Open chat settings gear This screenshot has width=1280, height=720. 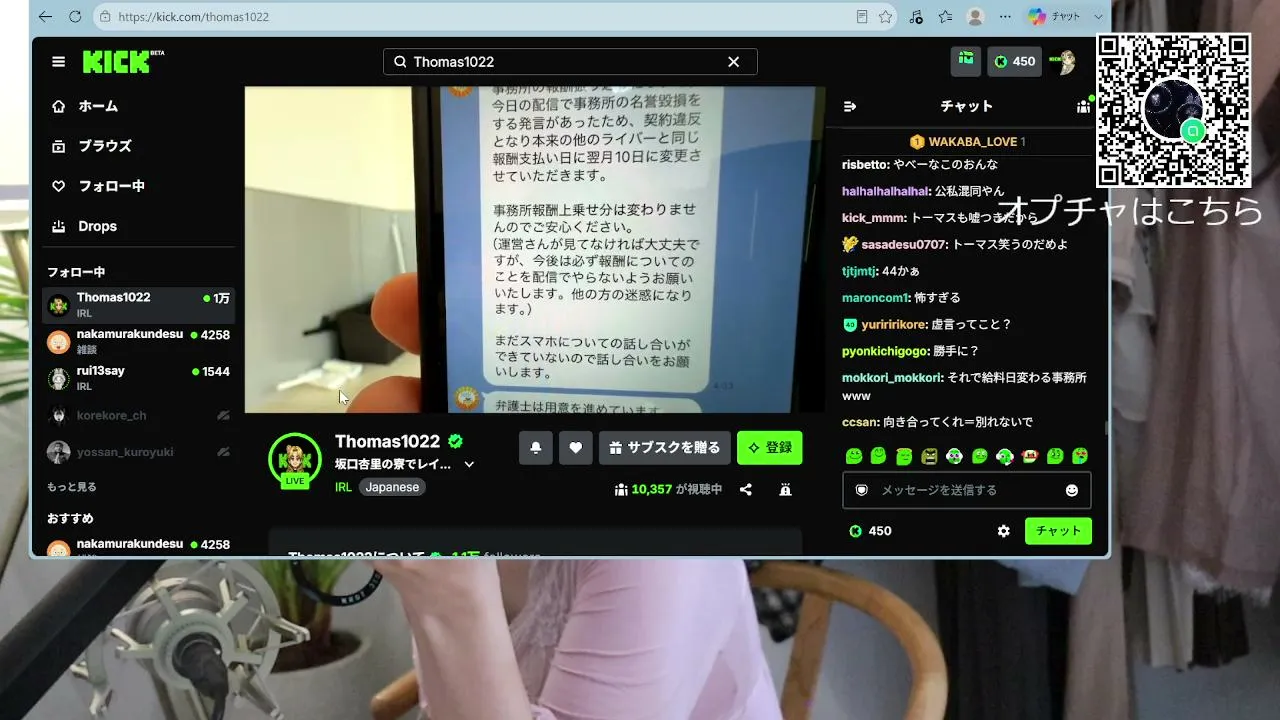(1004, 531)
